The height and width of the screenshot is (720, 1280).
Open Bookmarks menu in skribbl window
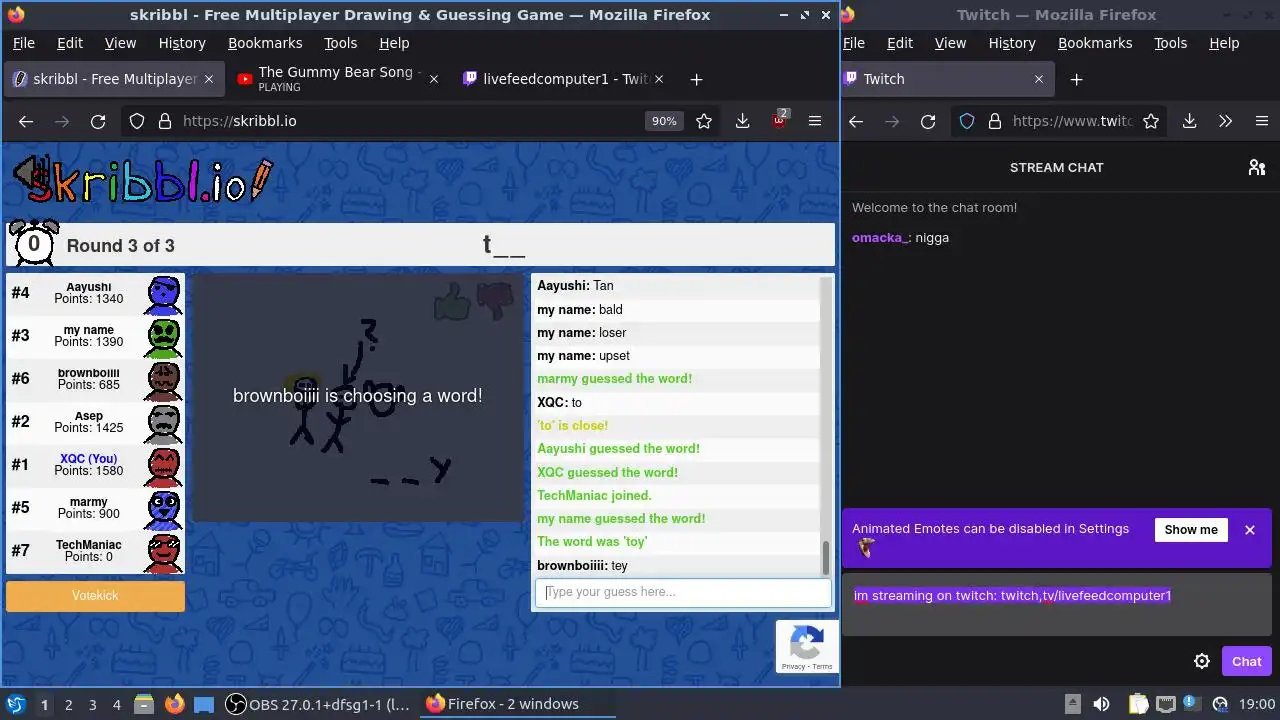coord(265,43)
